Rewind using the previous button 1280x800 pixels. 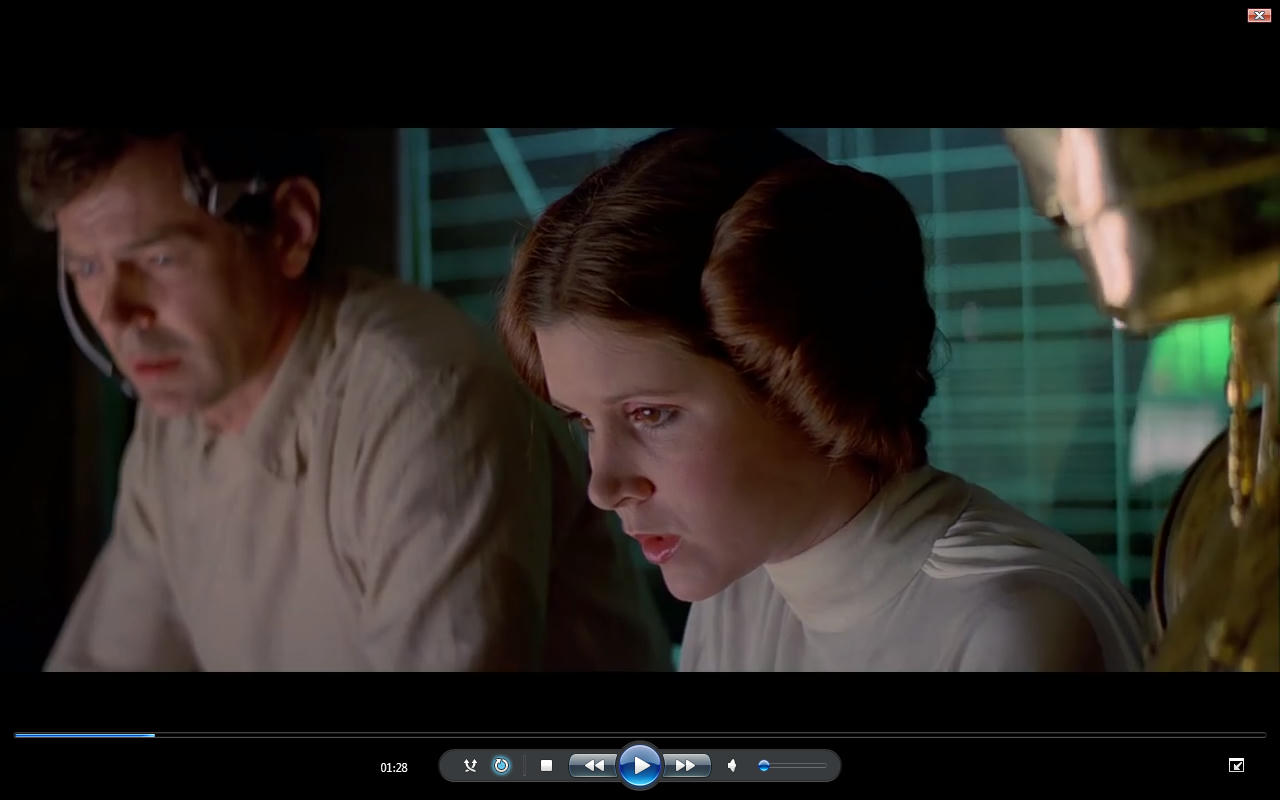[x=593, y=766]
